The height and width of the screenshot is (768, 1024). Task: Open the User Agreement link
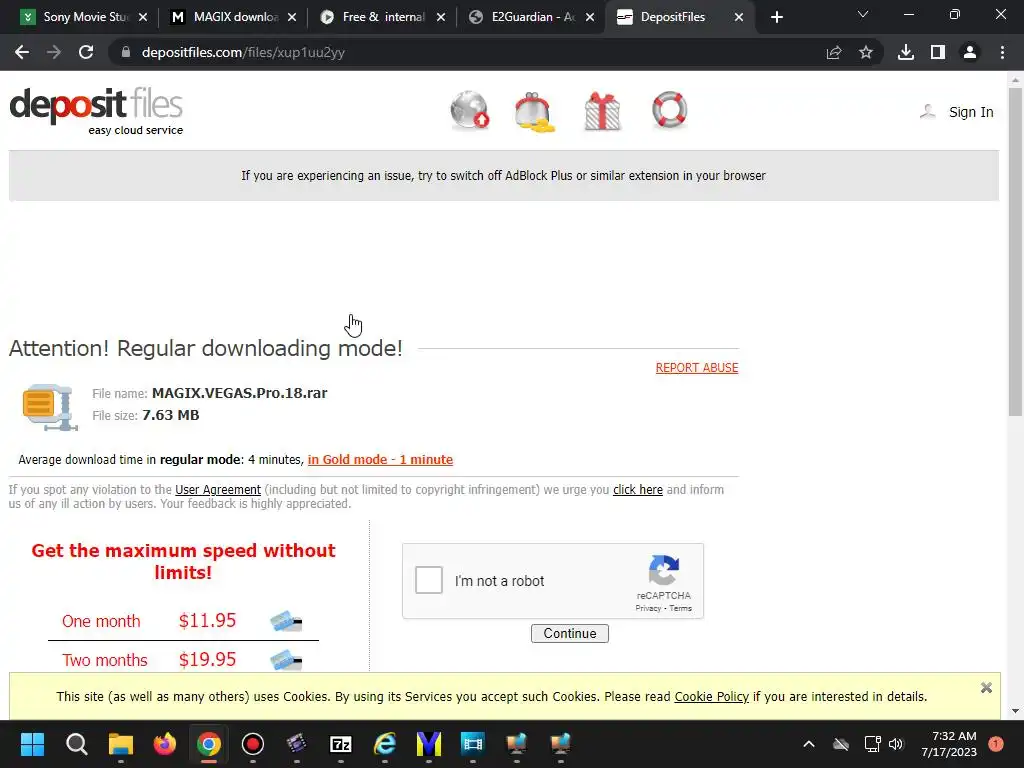coord(218,489)
